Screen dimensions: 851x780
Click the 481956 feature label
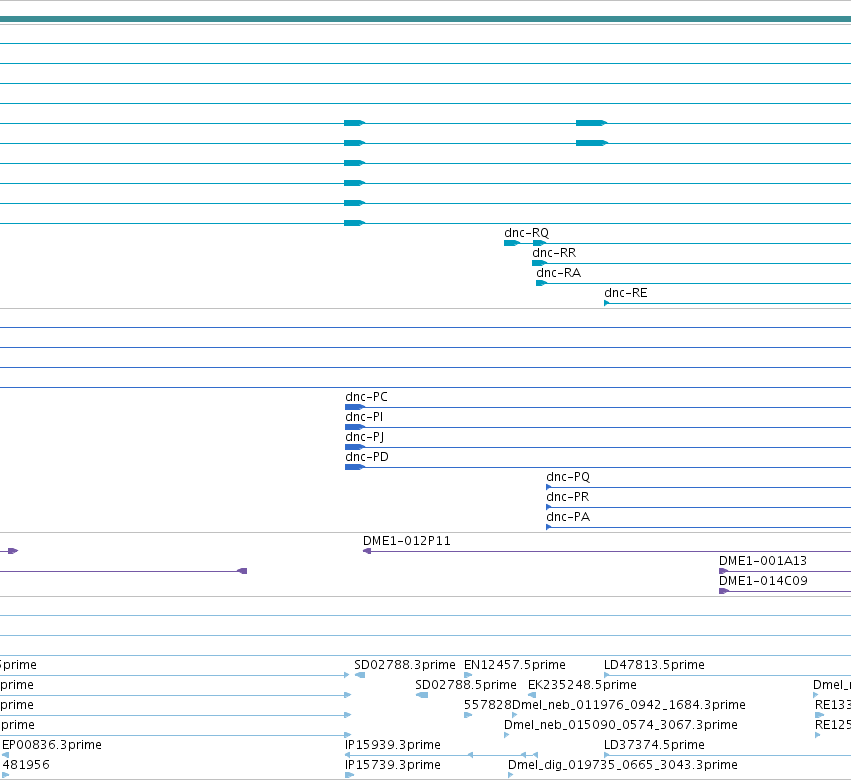point(26,765)
